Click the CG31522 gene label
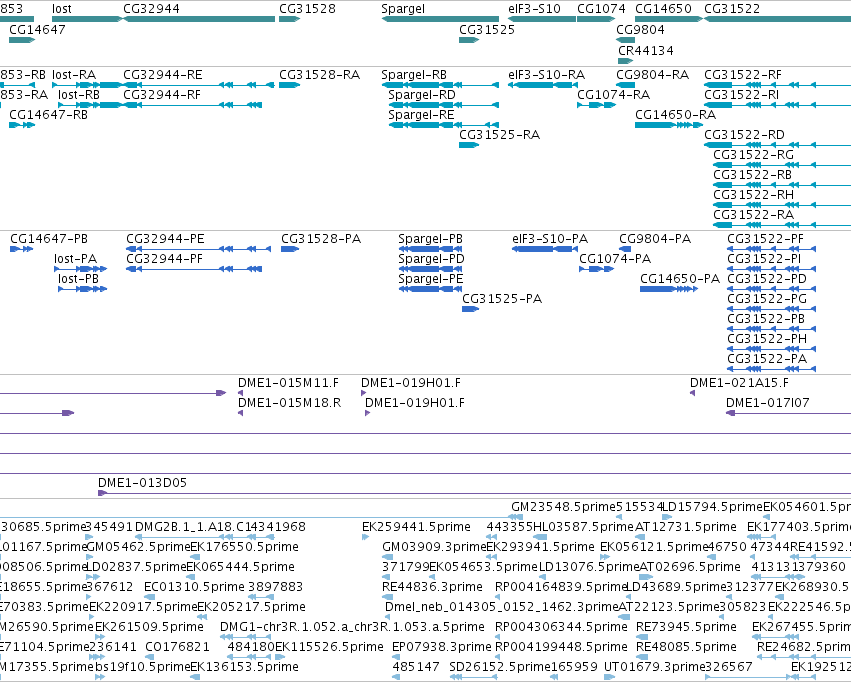 (x=732, y=9)
